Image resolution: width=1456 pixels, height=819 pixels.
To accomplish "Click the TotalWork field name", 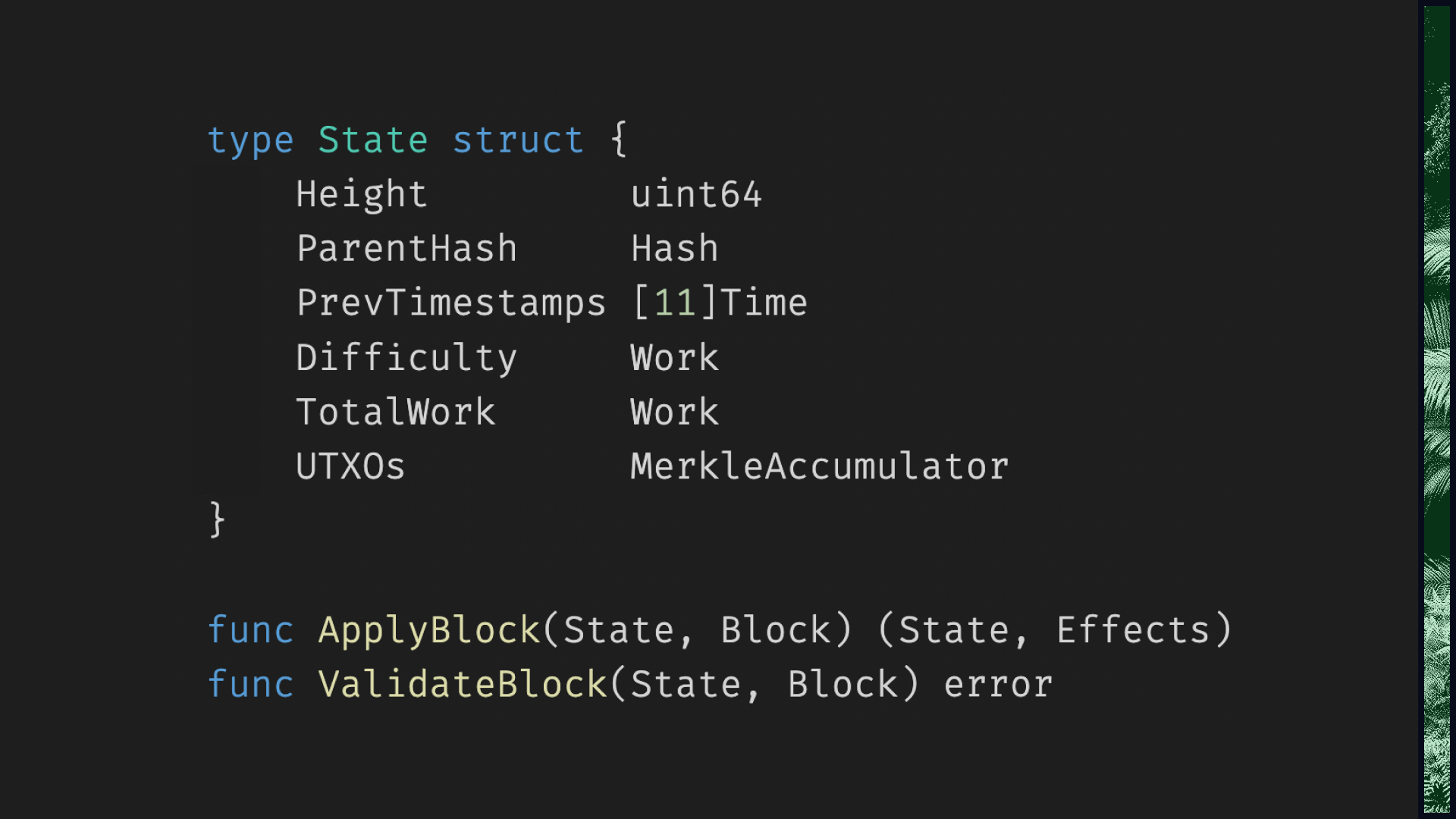I will click(395, 413).
